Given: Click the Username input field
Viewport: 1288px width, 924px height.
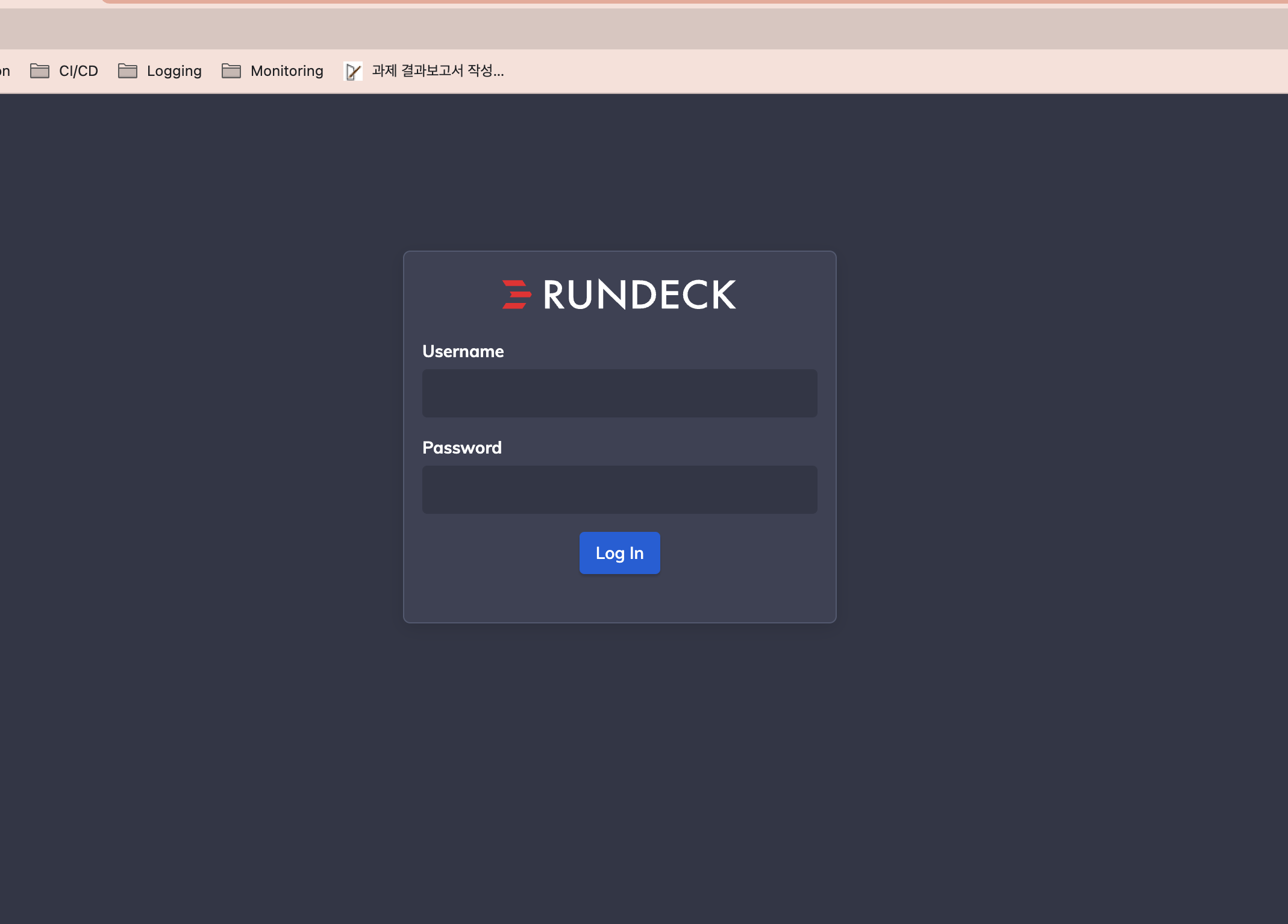Looking at the screenshot, I should point(619,393).
